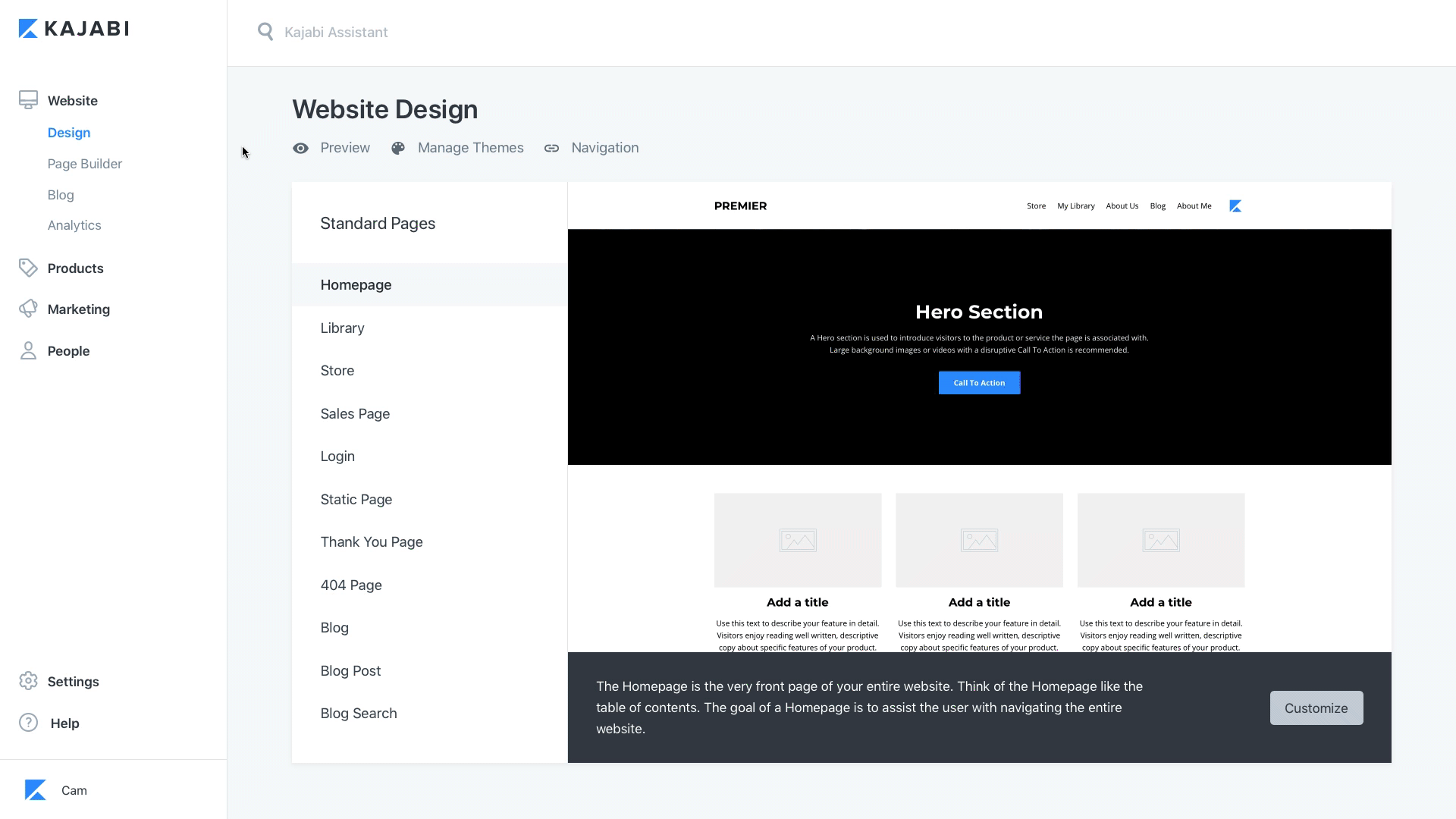Click the Manage Themes palette icon
Viewport: 1456px width, 819px height.
(x=398, y=148)
